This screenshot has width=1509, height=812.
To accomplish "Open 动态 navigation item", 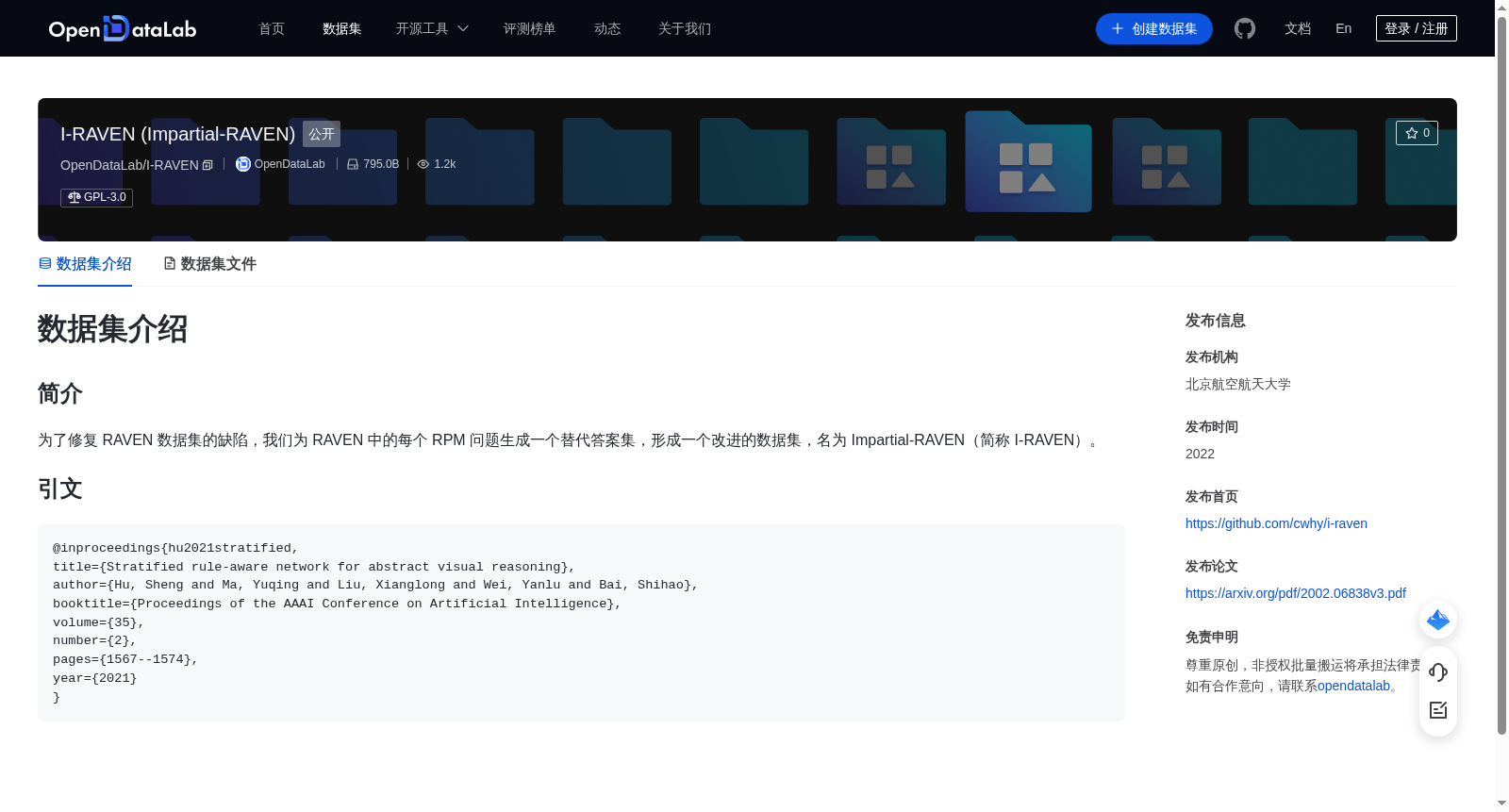I will pos(607,28).
